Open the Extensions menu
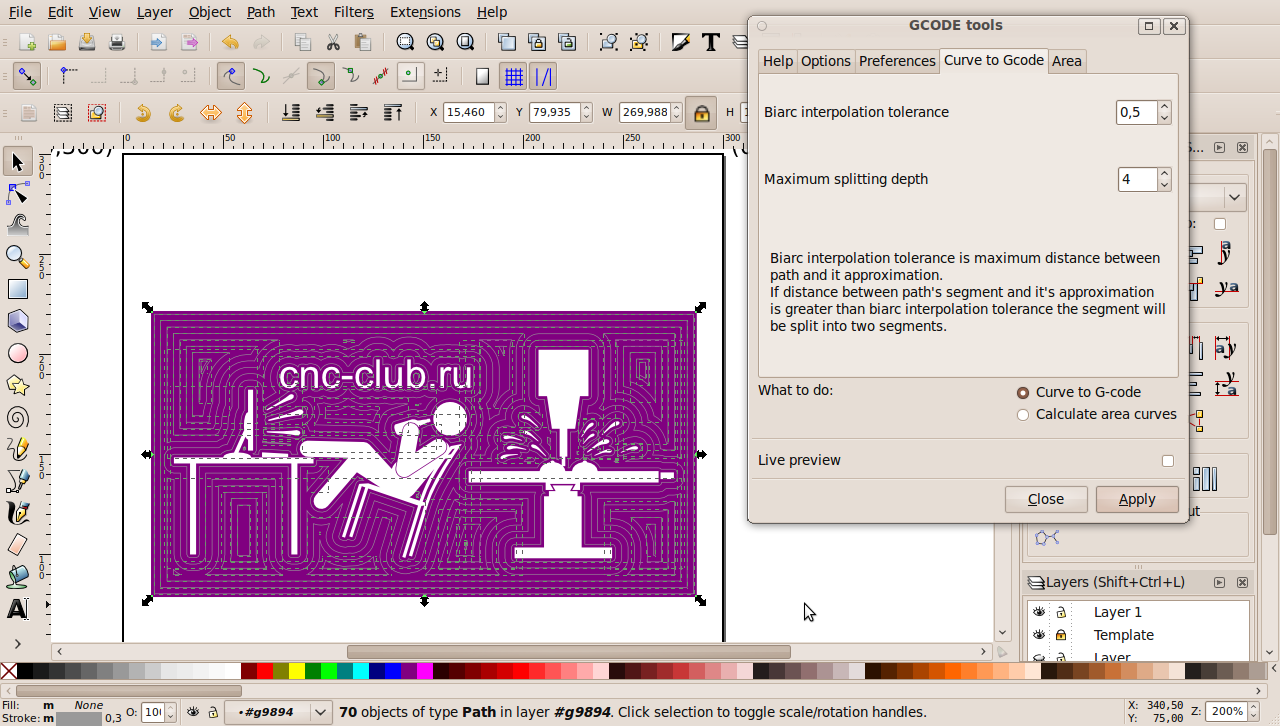 (425, 12)
